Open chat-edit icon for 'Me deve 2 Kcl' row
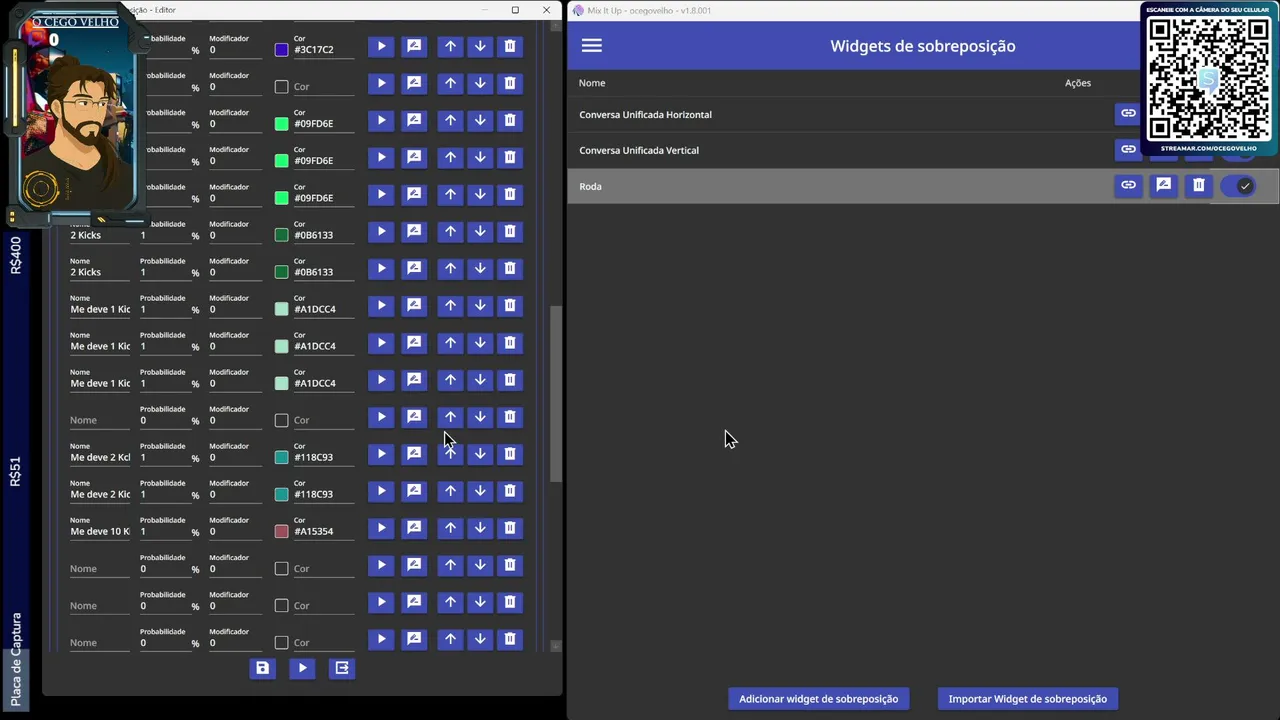This screenshot has width=1280, height=720. click(x=414, y=454)
